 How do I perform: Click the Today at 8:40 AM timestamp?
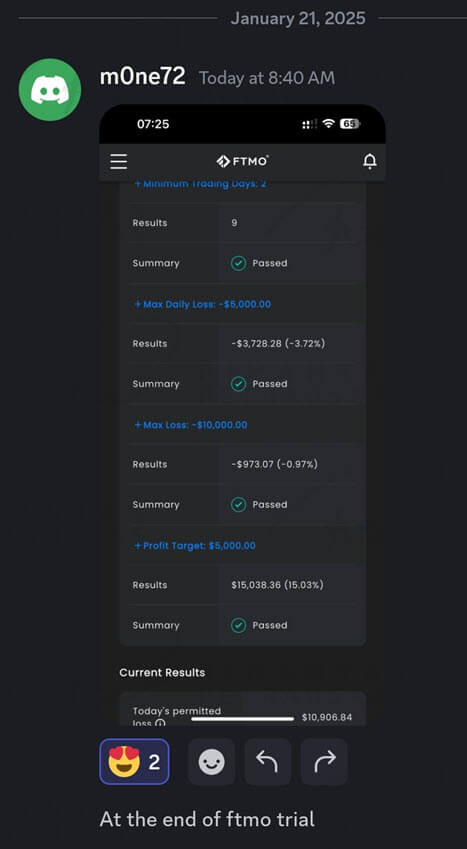pyautogui.click(x=267, y=79)
